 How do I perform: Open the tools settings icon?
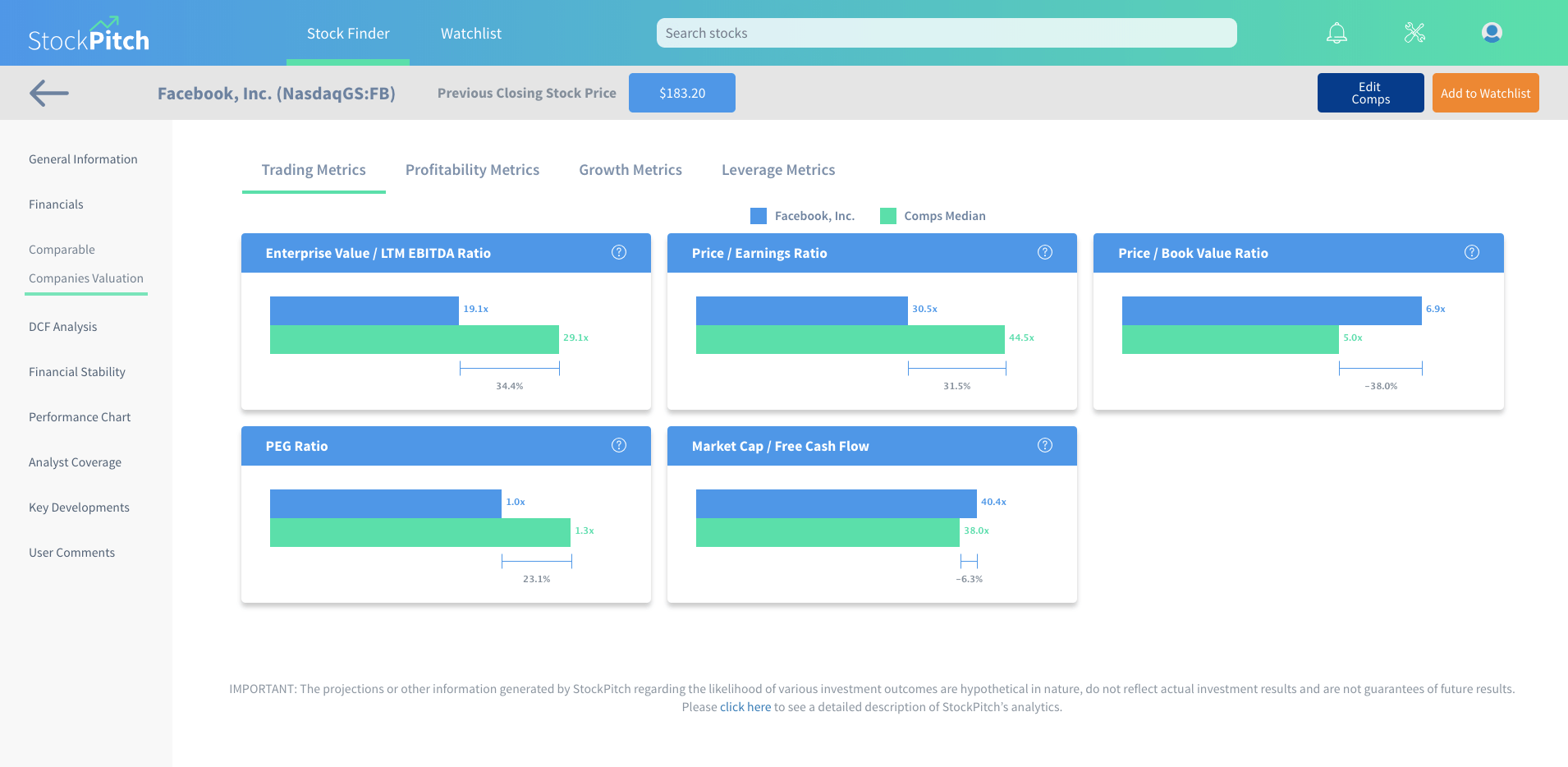click(1414, 33)
